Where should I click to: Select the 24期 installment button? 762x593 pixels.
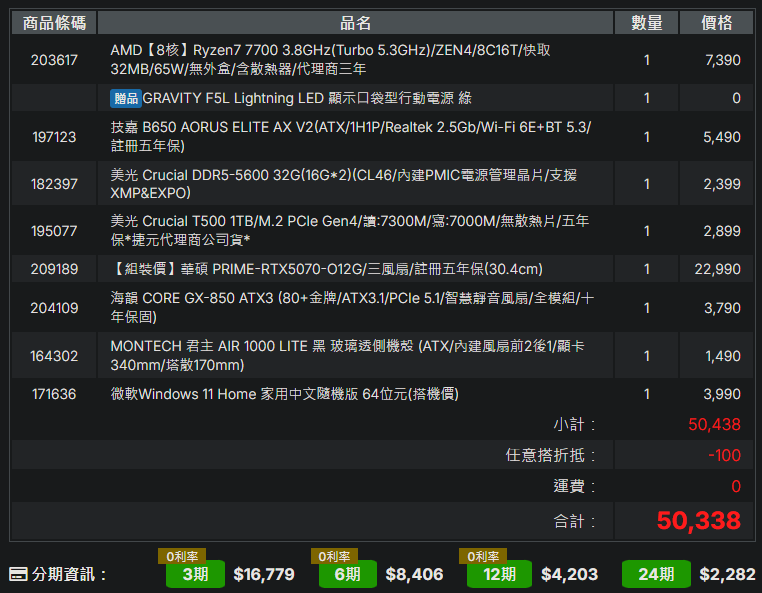(656, 574)
